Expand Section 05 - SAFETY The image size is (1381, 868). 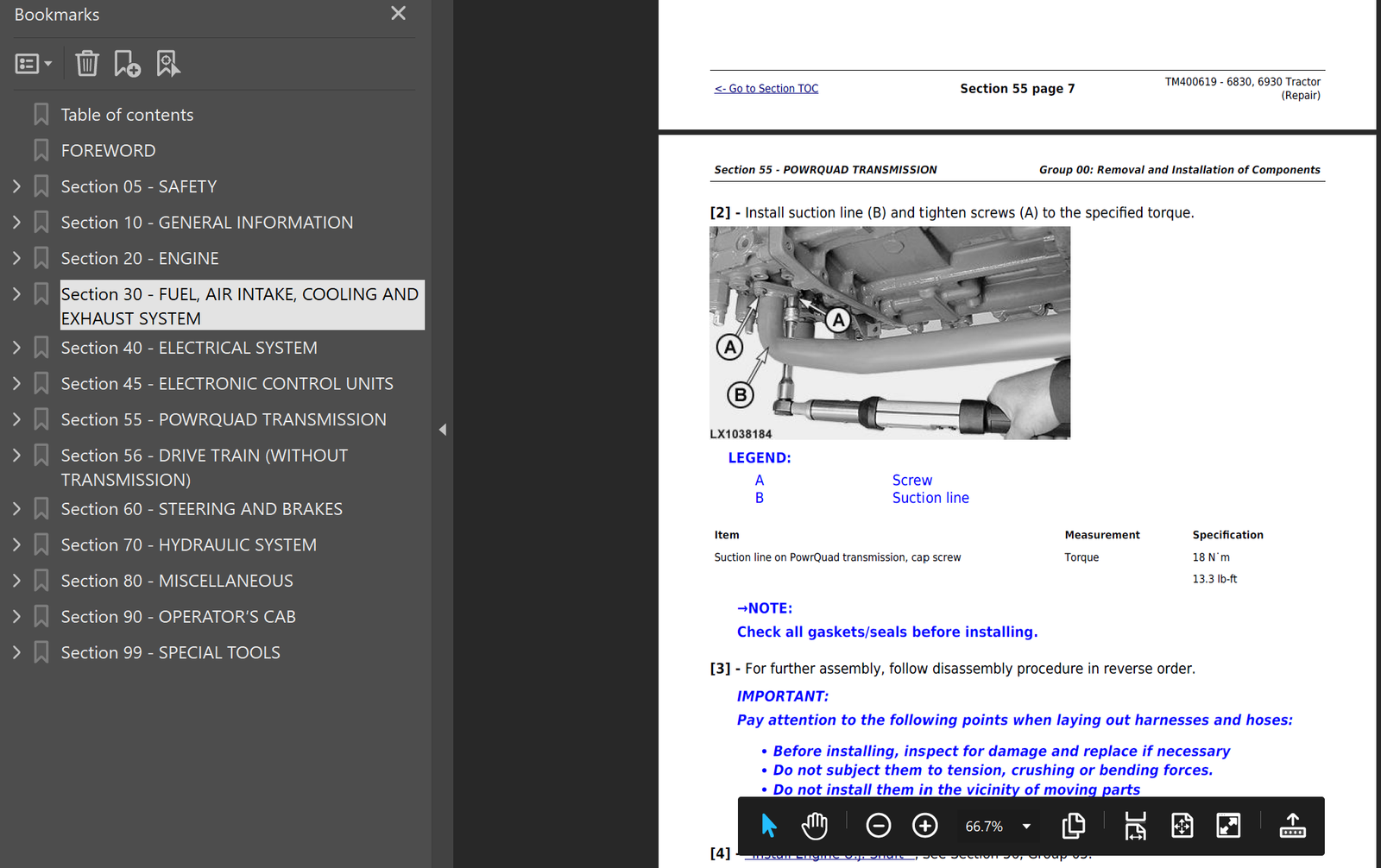(x=16, y=186)
